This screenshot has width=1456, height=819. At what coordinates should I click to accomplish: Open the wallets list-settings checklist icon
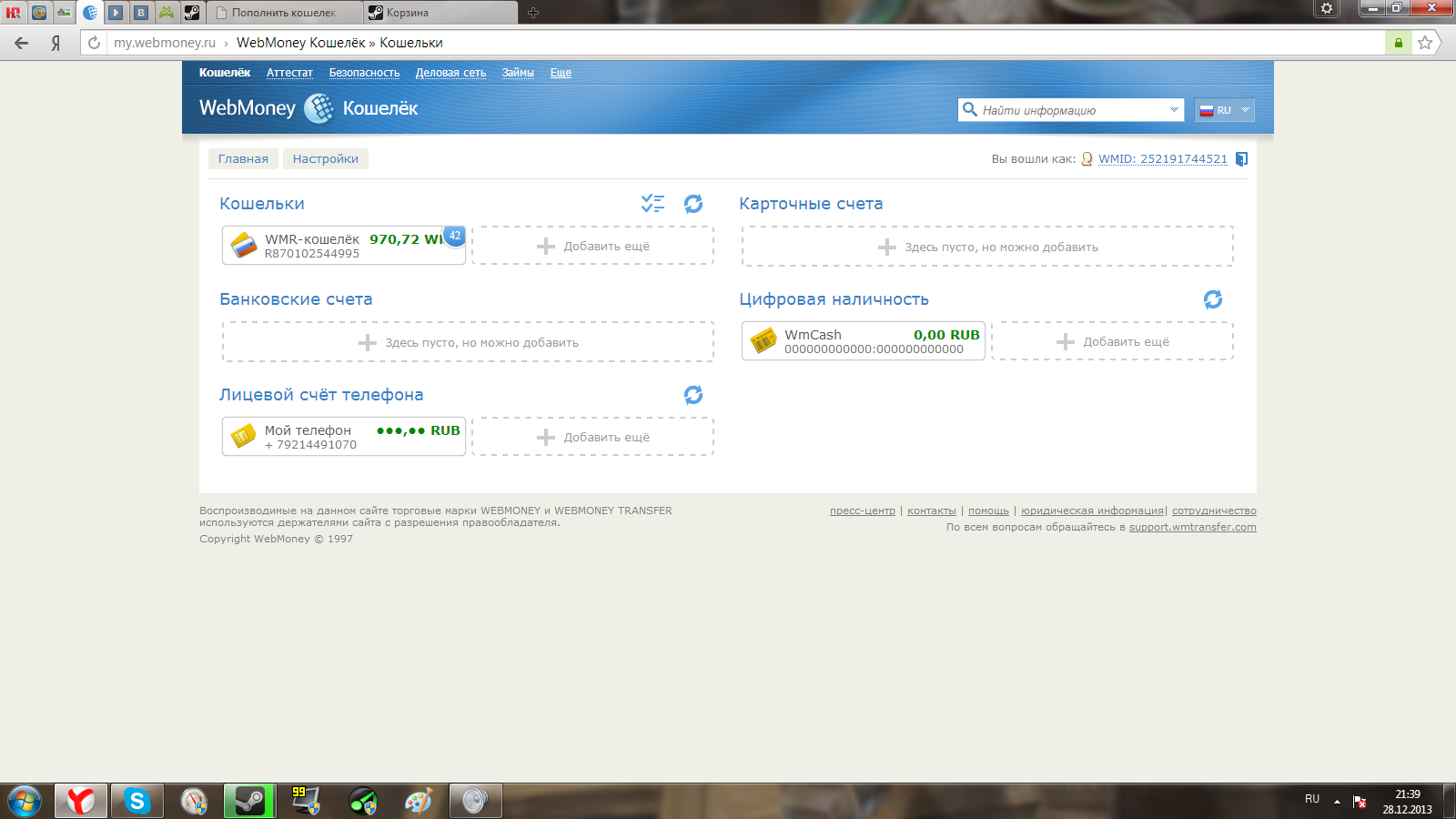pyautogui.click(x=652, y=204)
